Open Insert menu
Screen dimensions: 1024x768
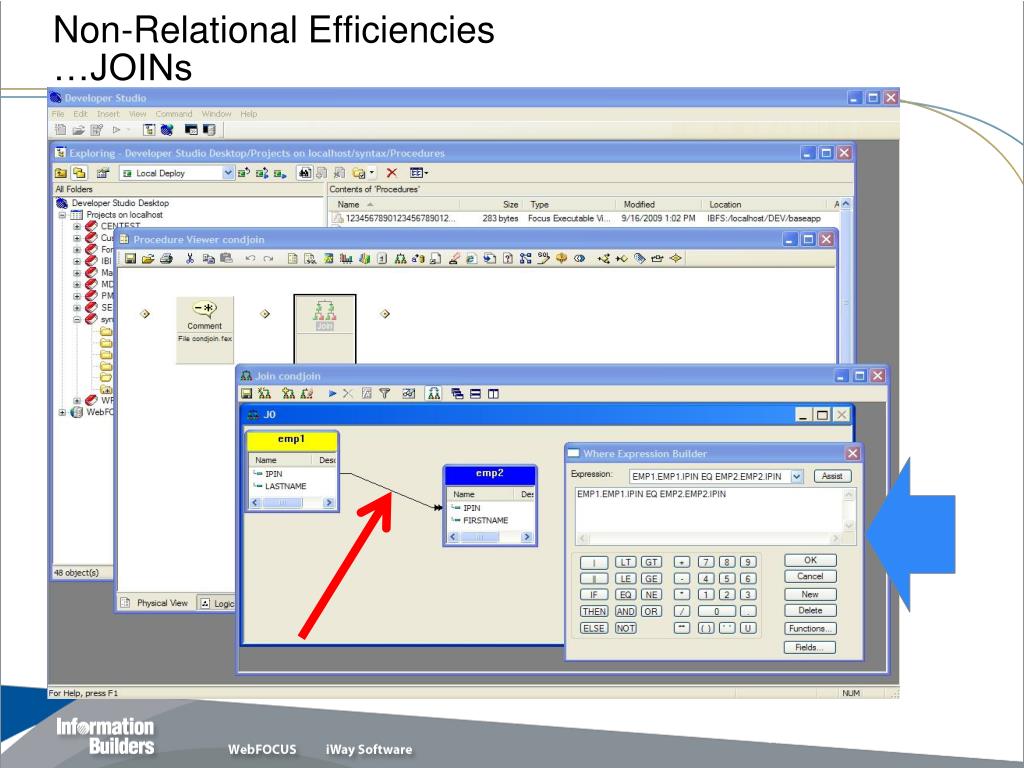pos(108,114)
